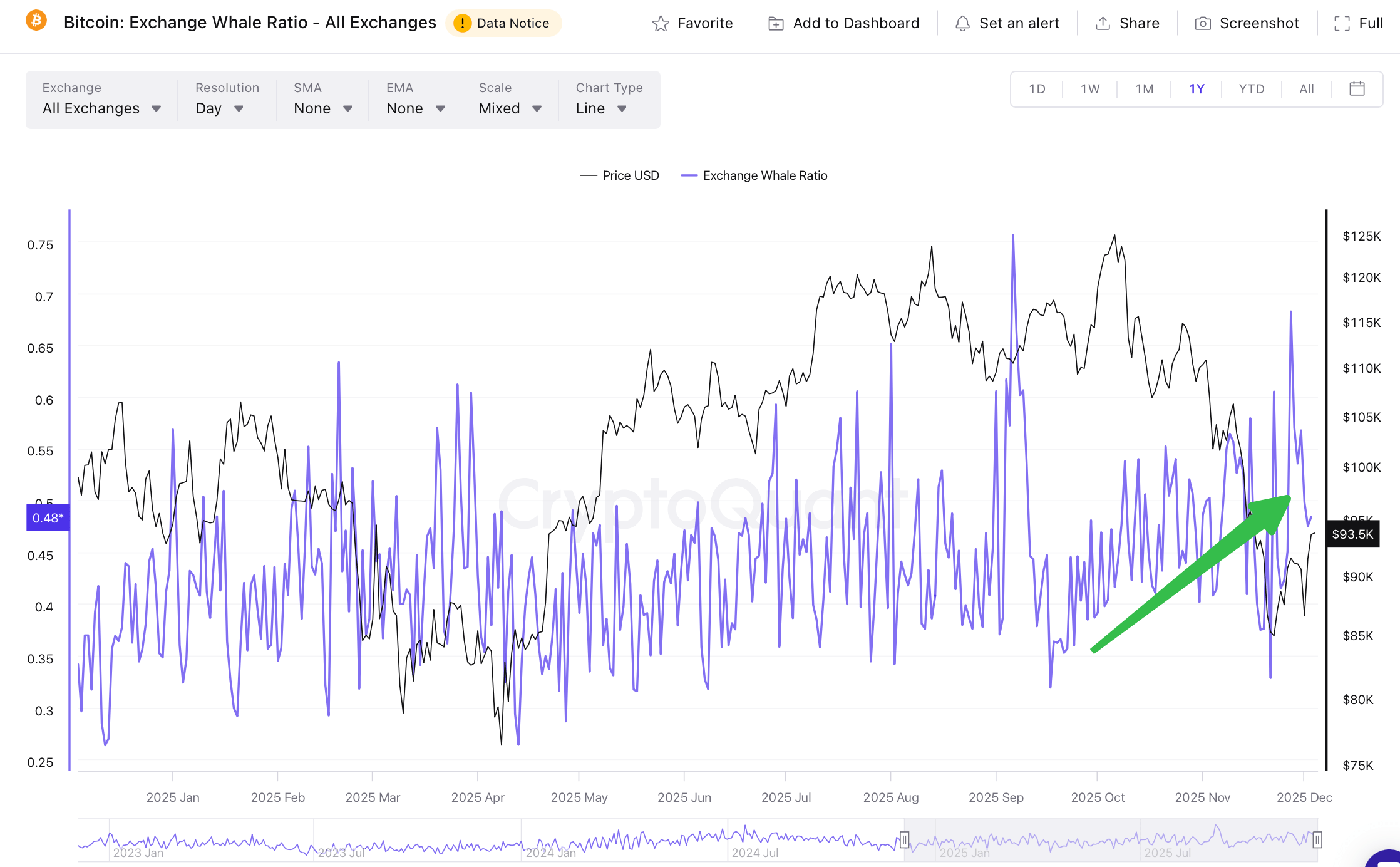
Task: Change Resolution from Day
Action: (x=219, y=108)
